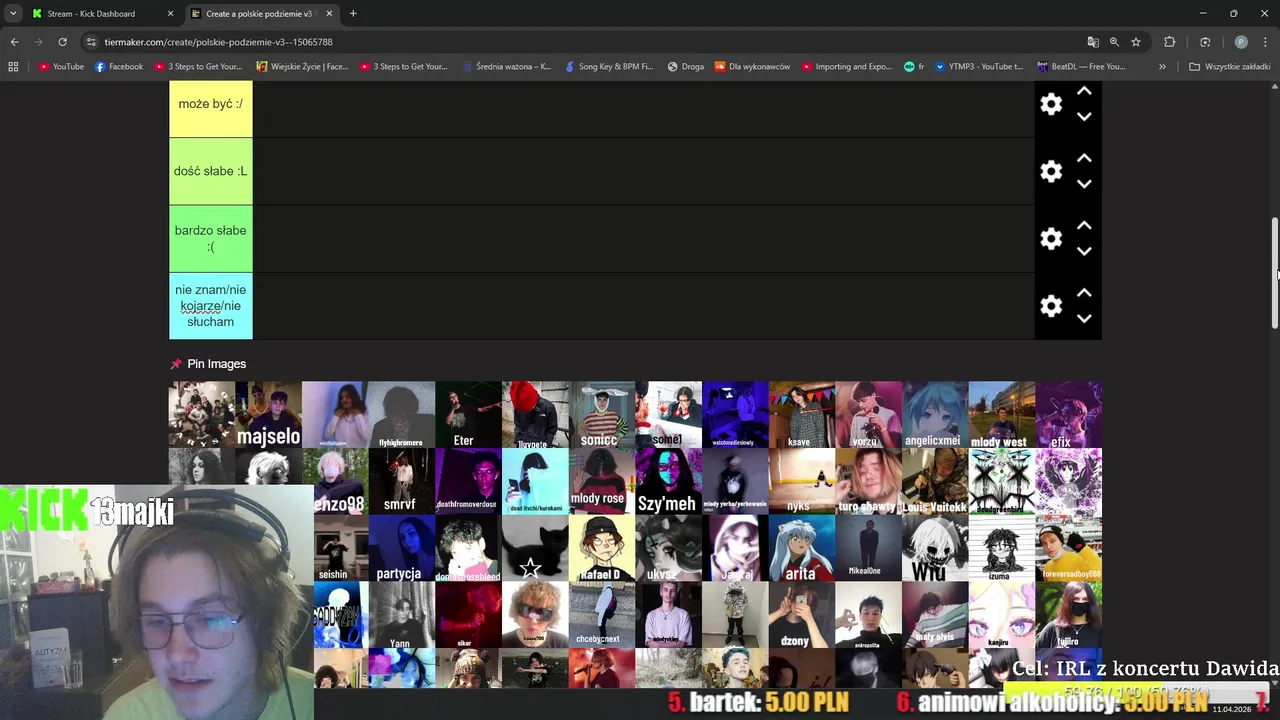1280x720 pixels.
Task: Open the 'BeatDL — Free You...' bookmark
Action: click(x=1081, y=67)
